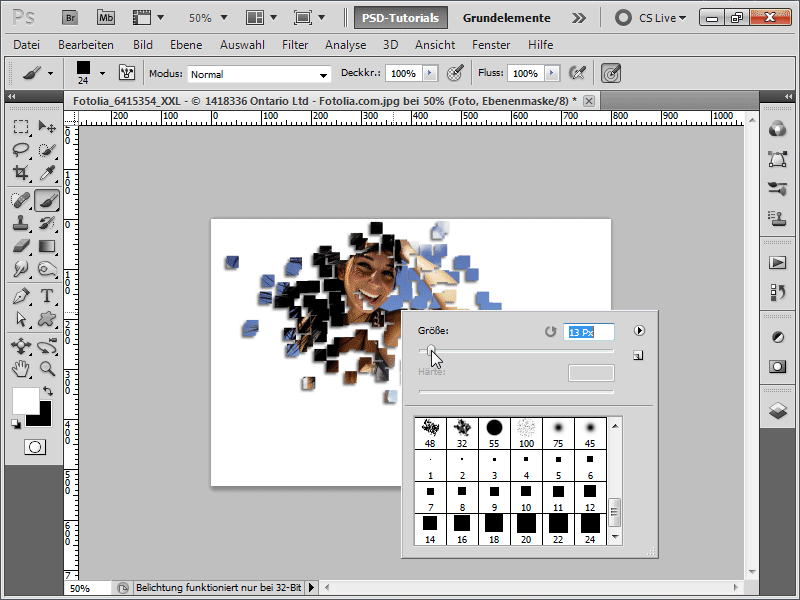
Task: Select the Dodge tool
Action: pos(47,268)
